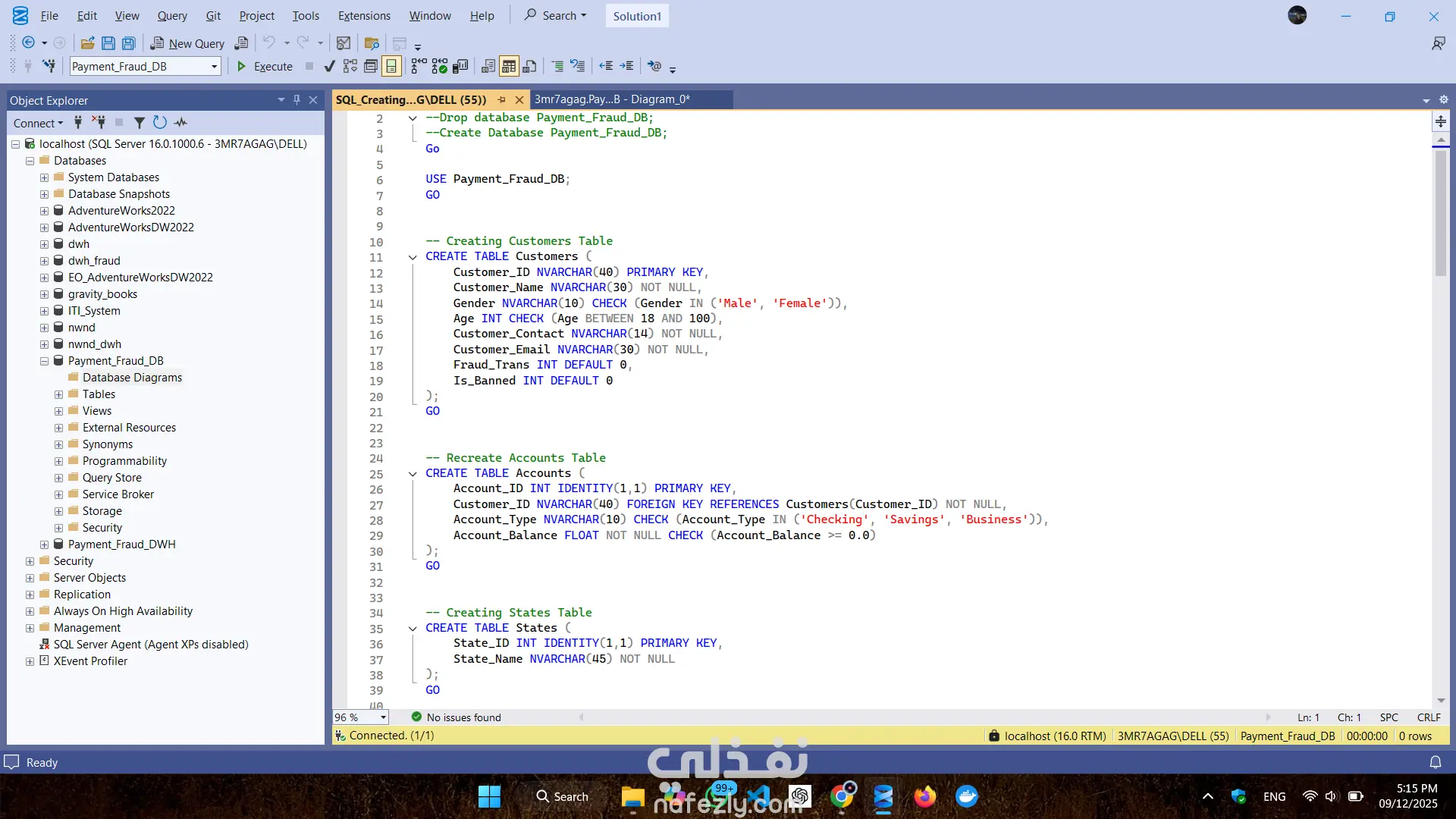
Task: Open Firefox from the Windows taskbar
Action: coord(924,797)
